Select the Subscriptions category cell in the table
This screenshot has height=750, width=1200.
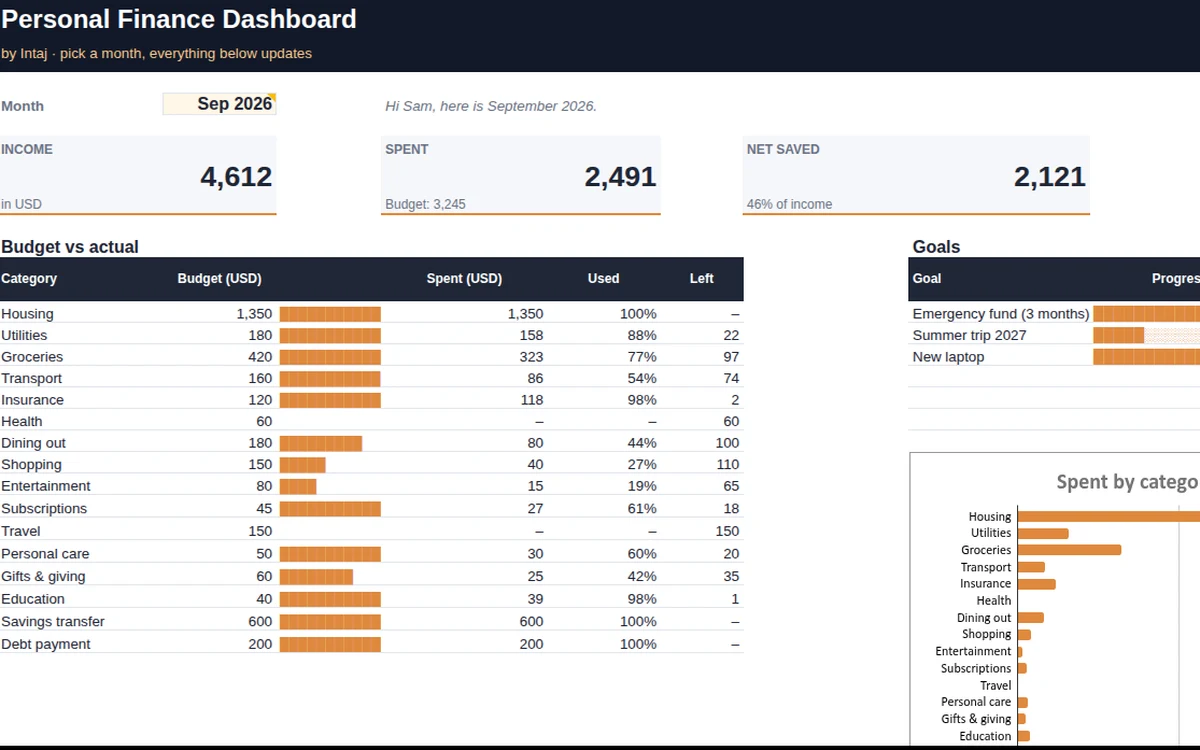pyautogui.click(x=44, y=509)
